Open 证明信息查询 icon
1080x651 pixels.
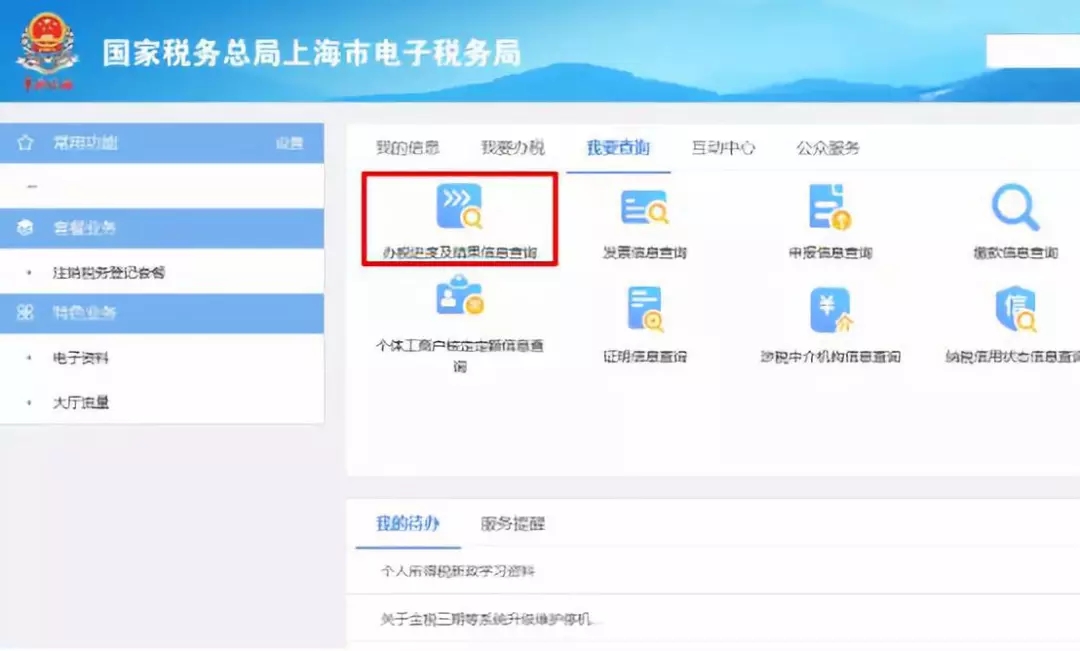[645, 309]
